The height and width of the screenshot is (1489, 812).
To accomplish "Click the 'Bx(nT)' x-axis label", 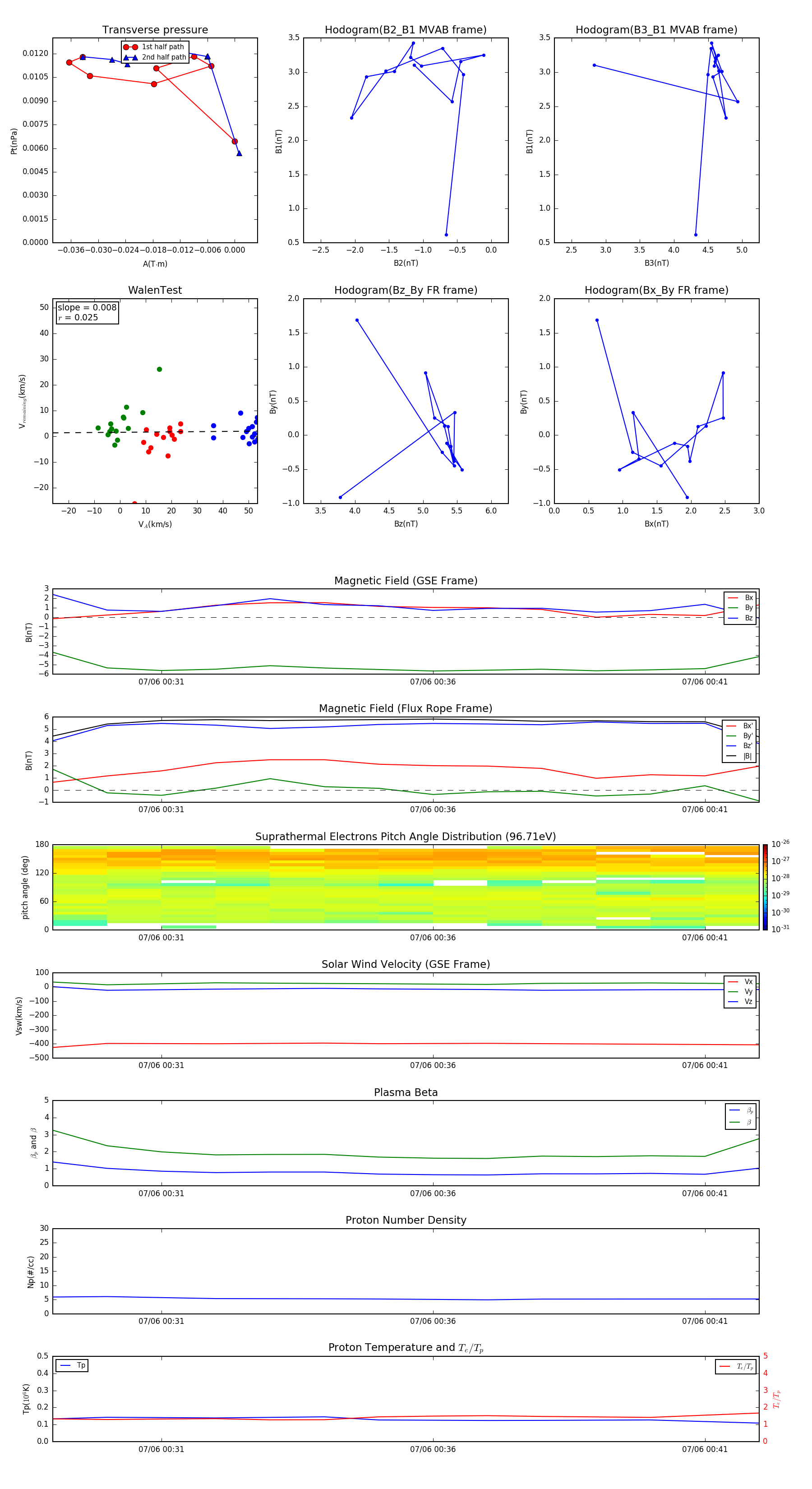I will coord(656,524).
